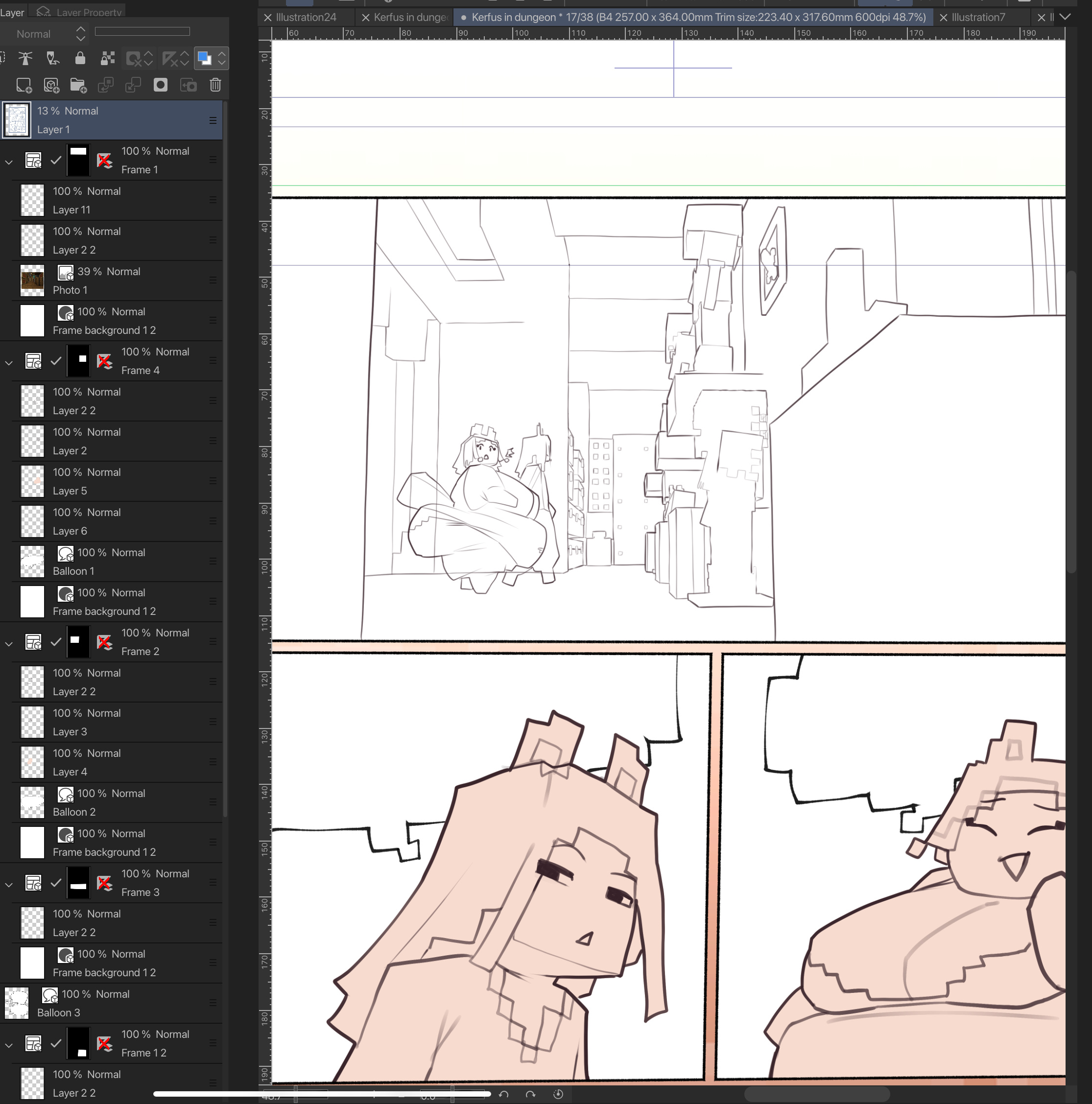Collapse the Frame 2 folder
Viewport: 1092px width, 1104px height.
point(9,643)
